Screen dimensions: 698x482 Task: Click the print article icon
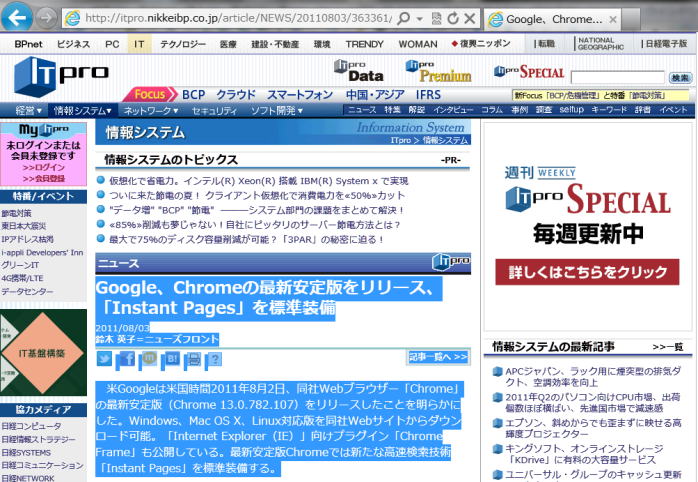194,358
